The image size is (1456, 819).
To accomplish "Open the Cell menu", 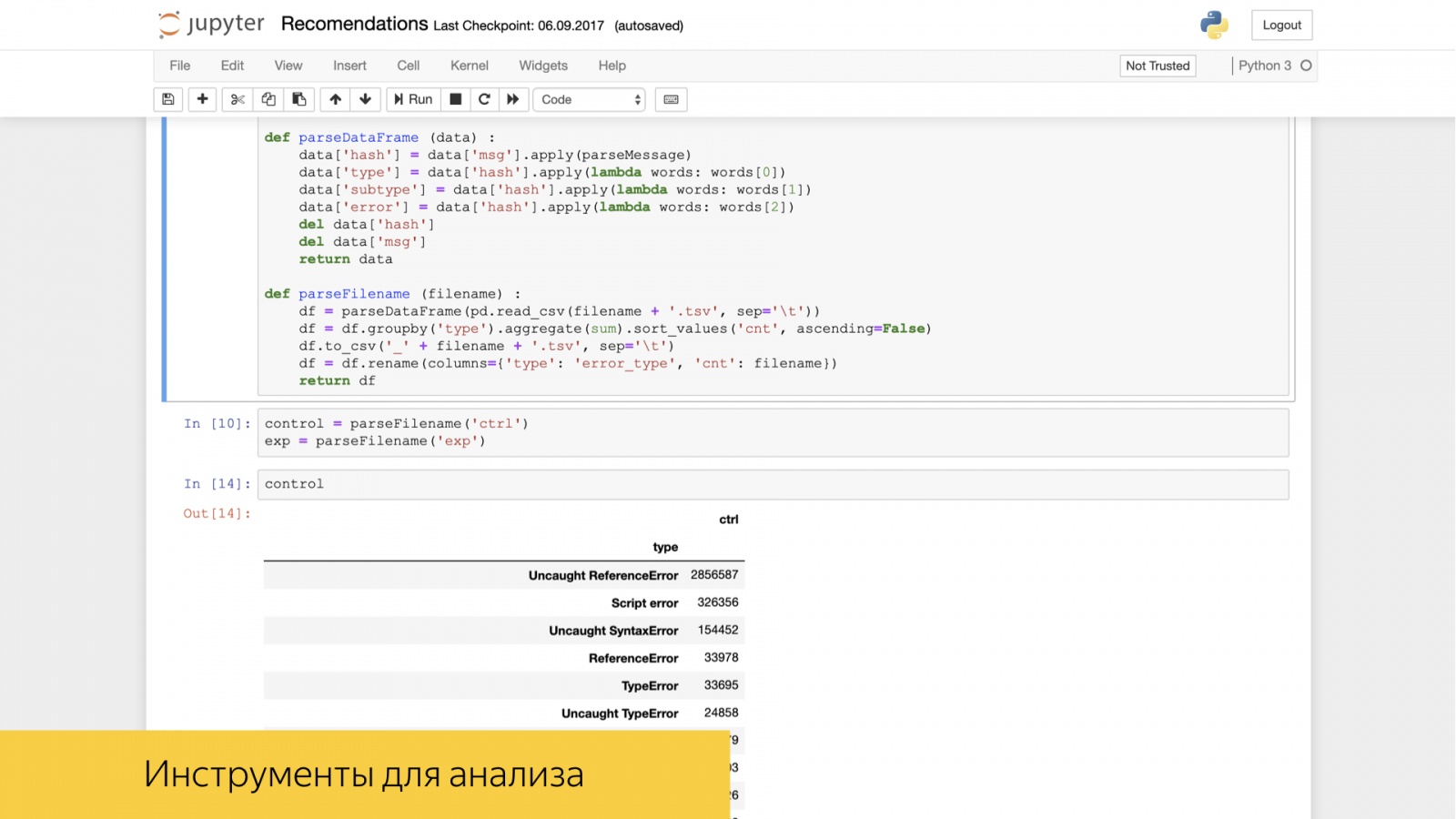I will (x=409, y=66).
